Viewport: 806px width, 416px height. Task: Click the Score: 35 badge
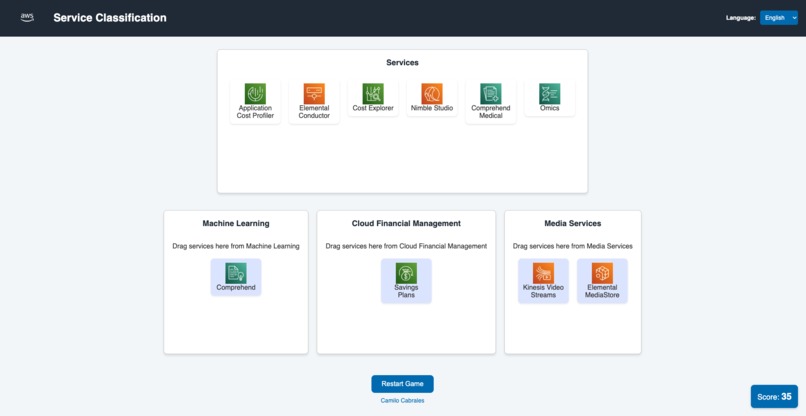tap(774, 396)
